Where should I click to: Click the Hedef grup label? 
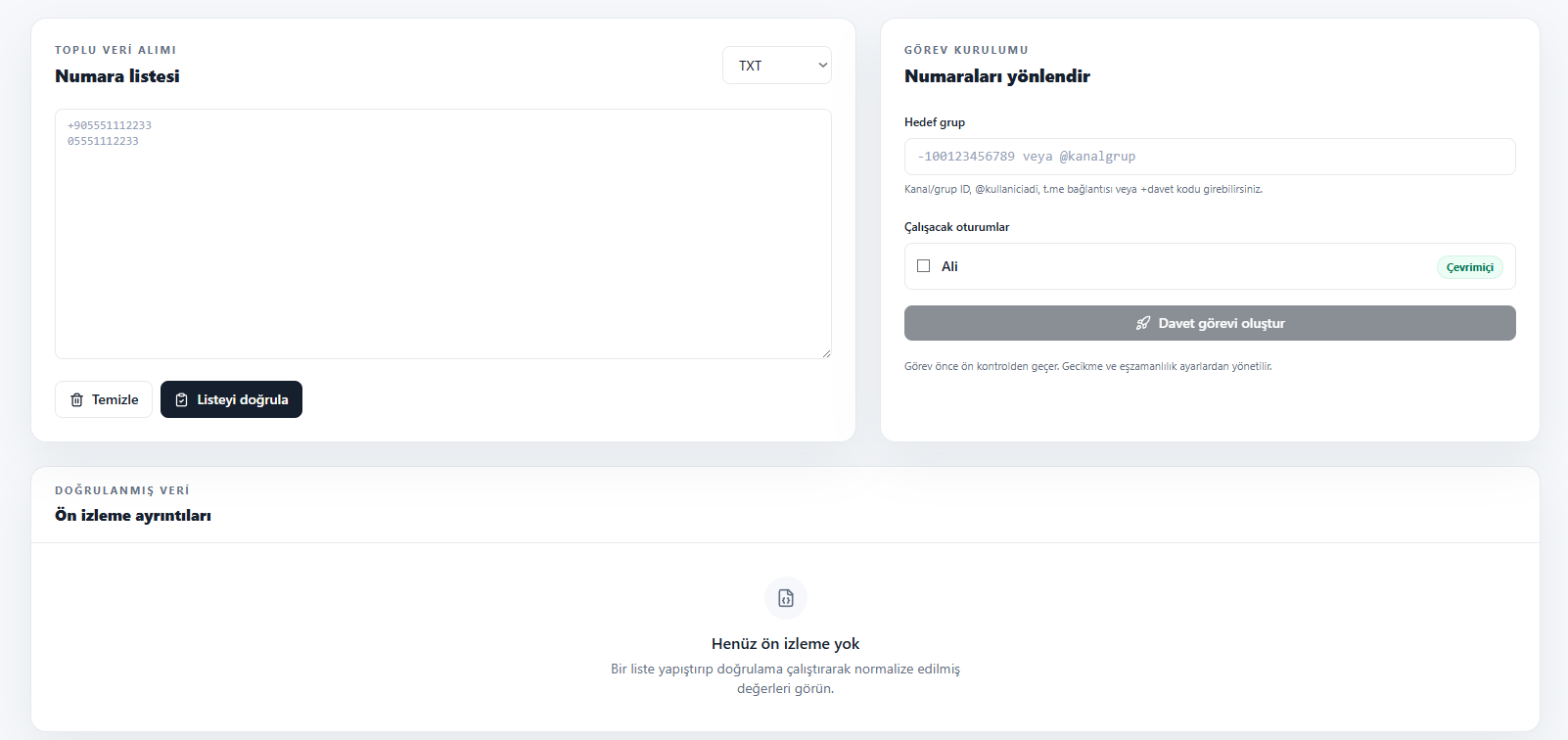pyautogui.click(x=935, y=122)
